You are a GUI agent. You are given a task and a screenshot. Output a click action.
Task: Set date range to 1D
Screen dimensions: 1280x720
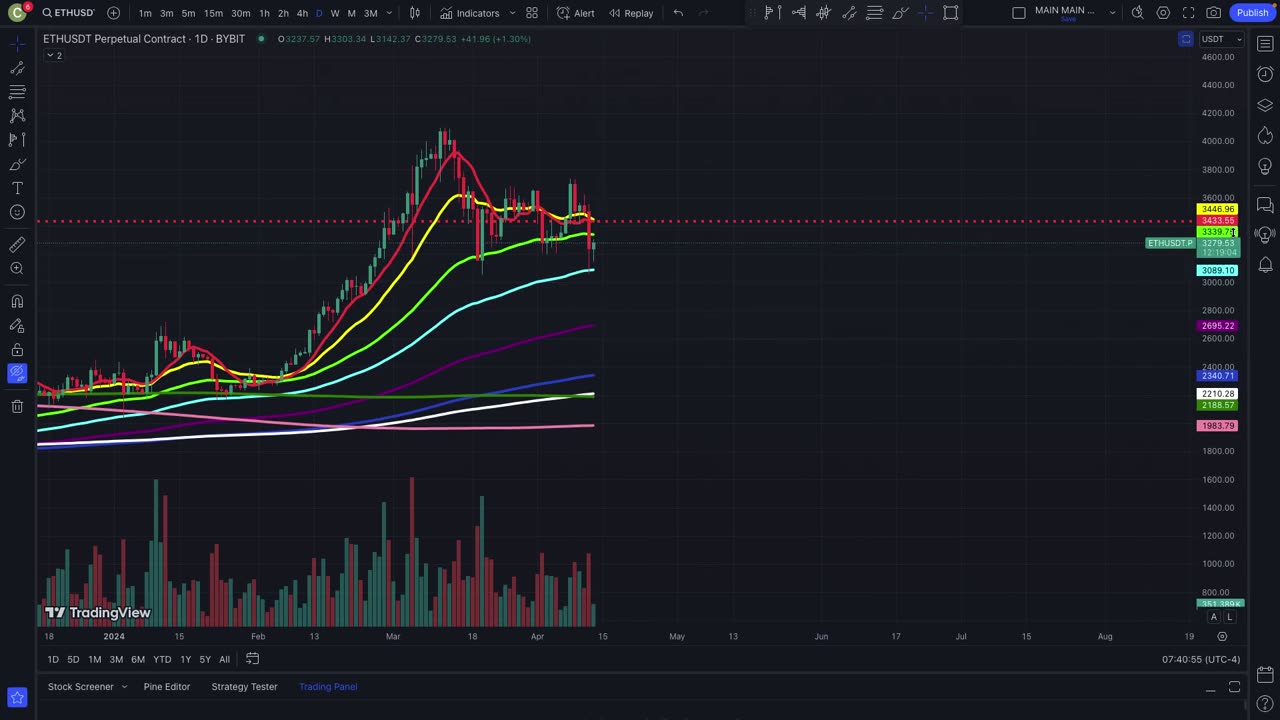pos(53,659)
